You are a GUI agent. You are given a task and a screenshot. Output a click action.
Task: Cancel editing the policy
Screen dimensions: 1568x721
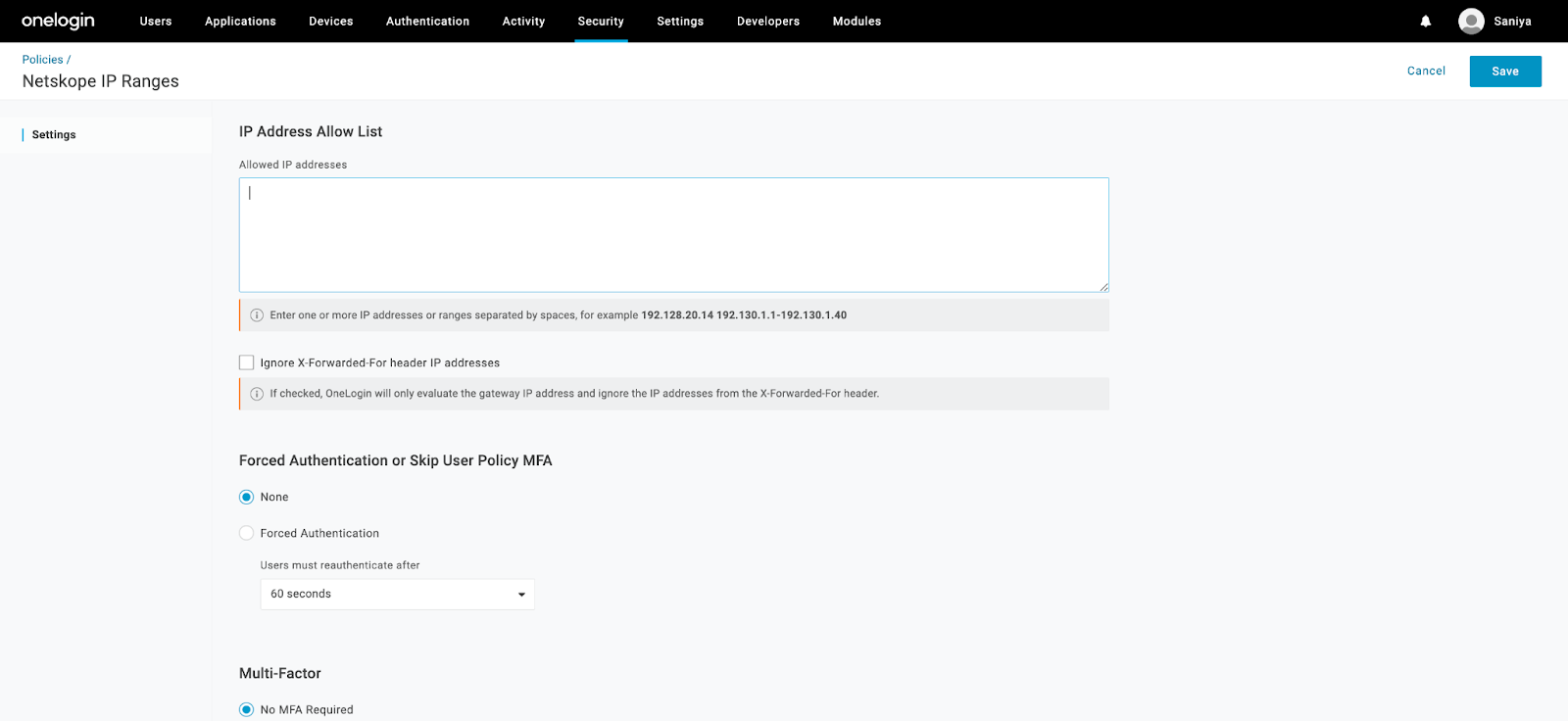click(1426, 71)
